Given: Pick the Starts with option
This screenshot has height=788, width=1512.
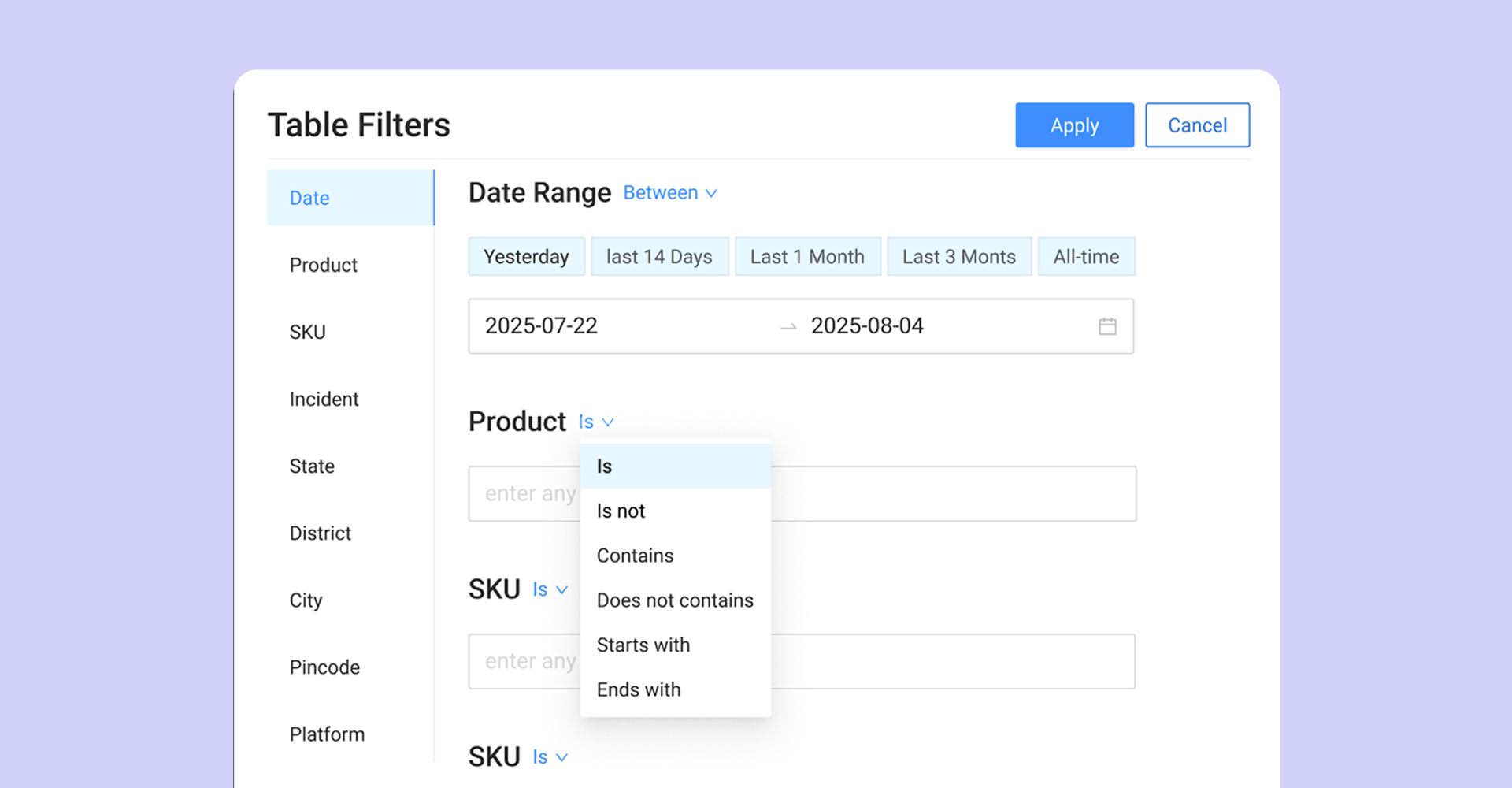Looking at the screenshot, I should click(x=675, y=645).
